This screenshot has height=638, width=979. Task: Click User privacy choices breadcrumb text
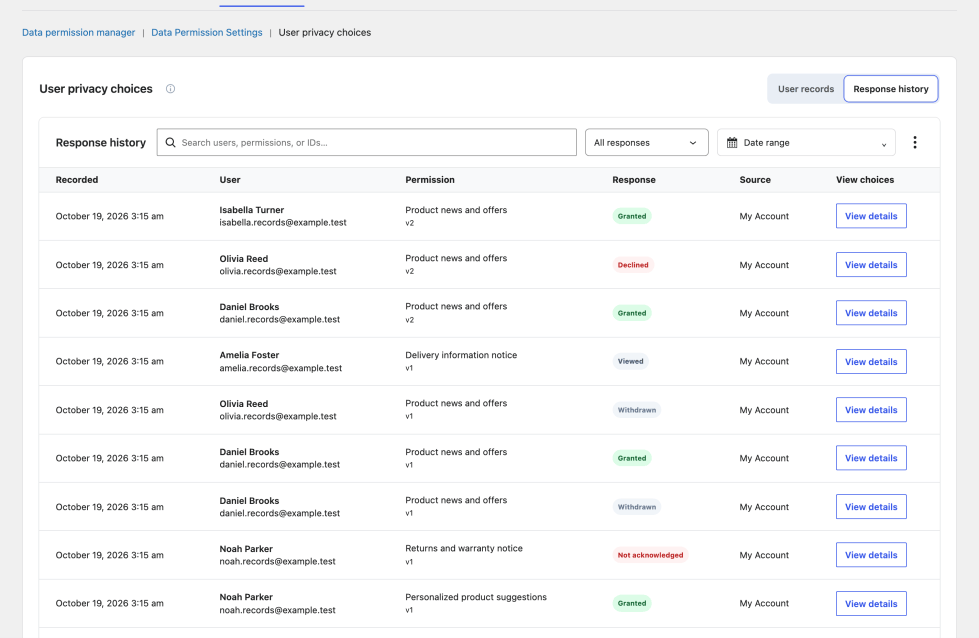[x=325, y=32]
